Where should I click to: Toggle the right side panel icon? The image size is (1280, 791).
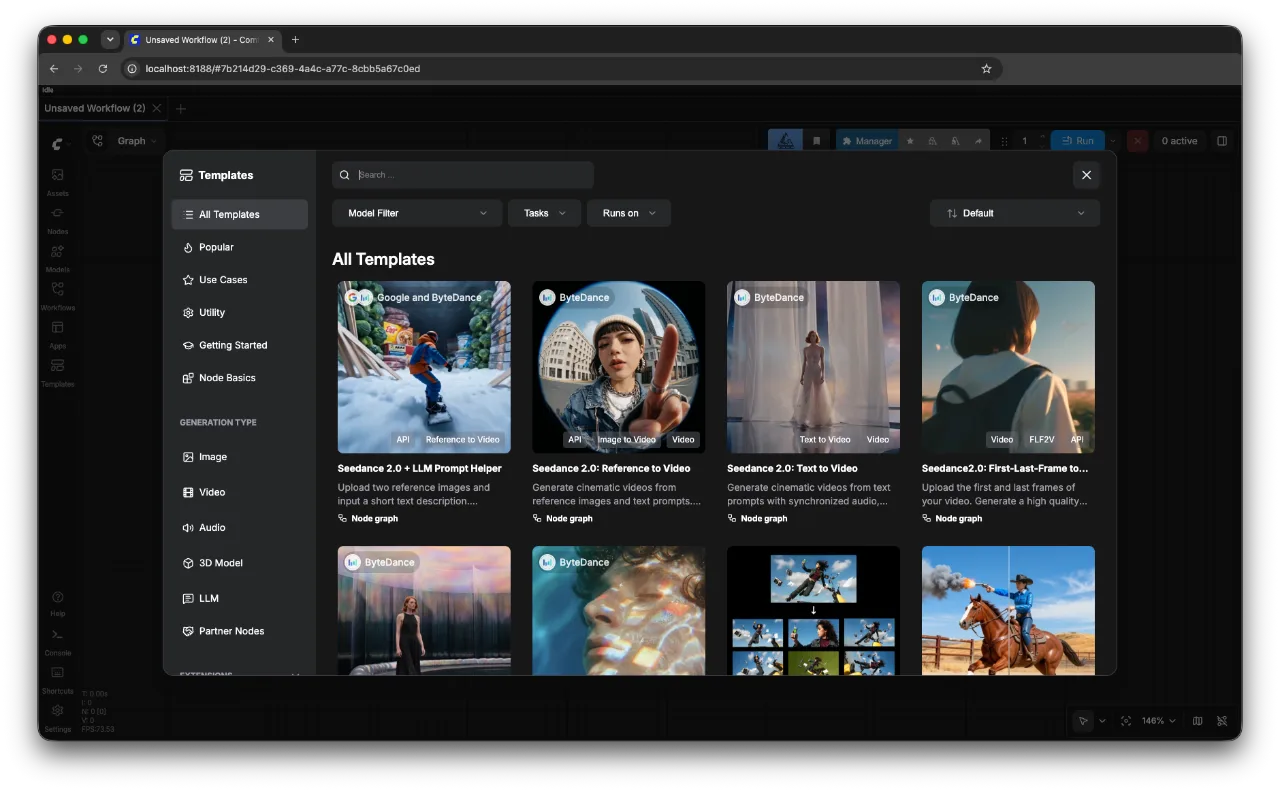click(1222, 141)
